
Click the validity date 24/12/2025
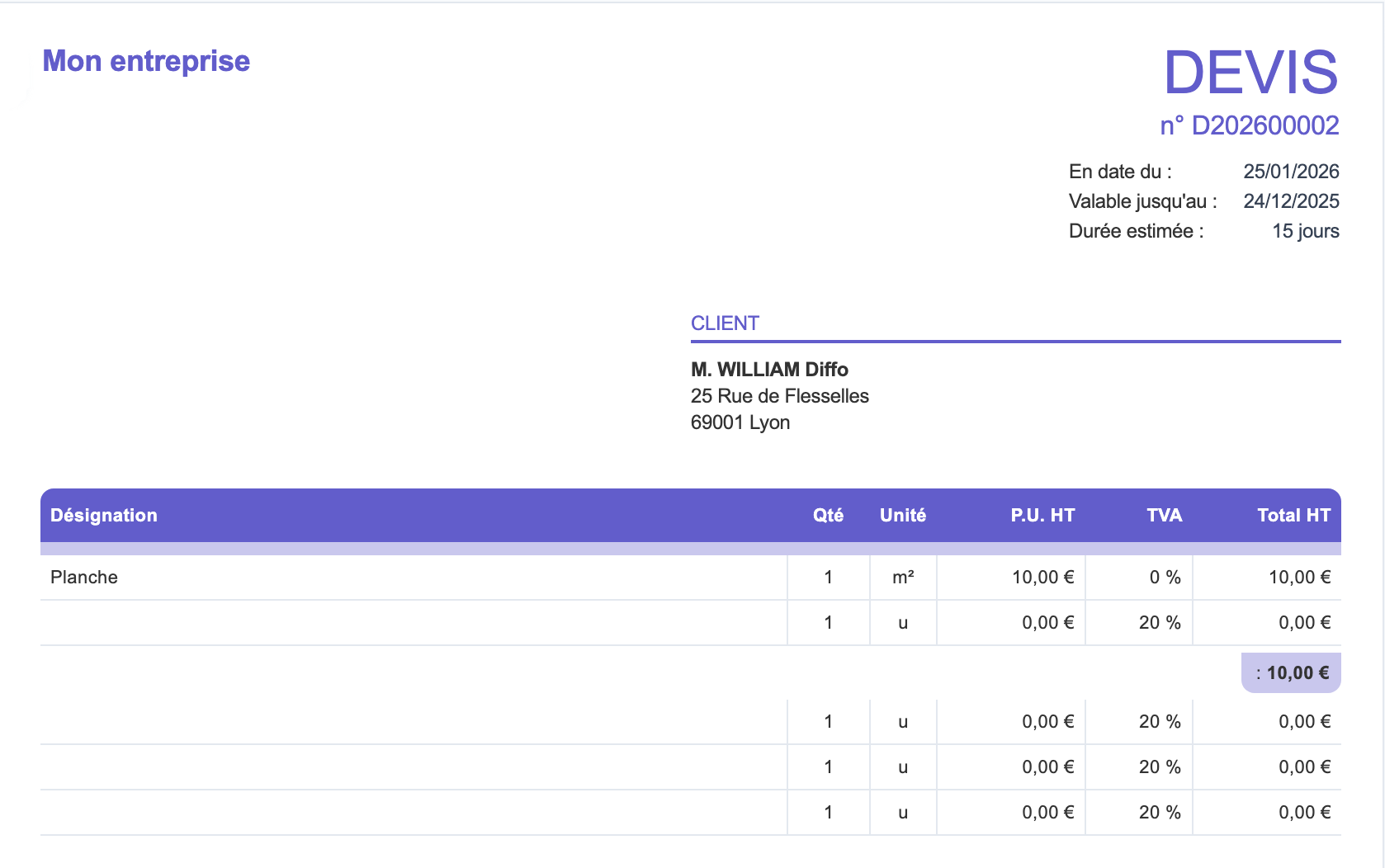tap(1291, 201)
